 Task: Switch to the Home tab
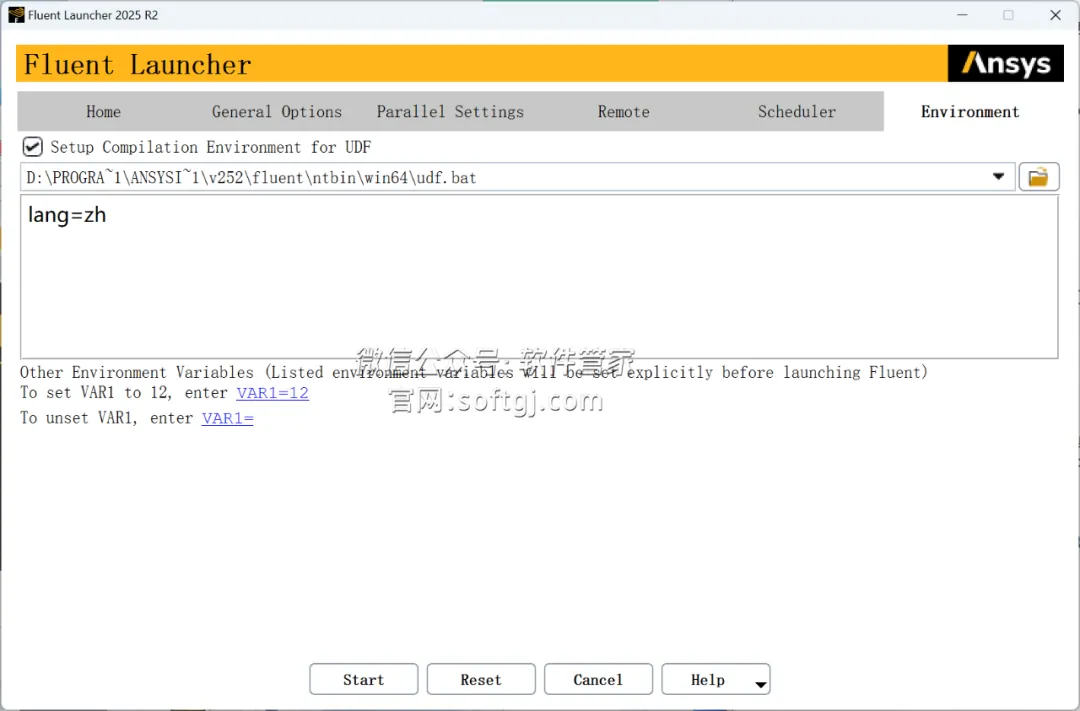pos(103,112)
